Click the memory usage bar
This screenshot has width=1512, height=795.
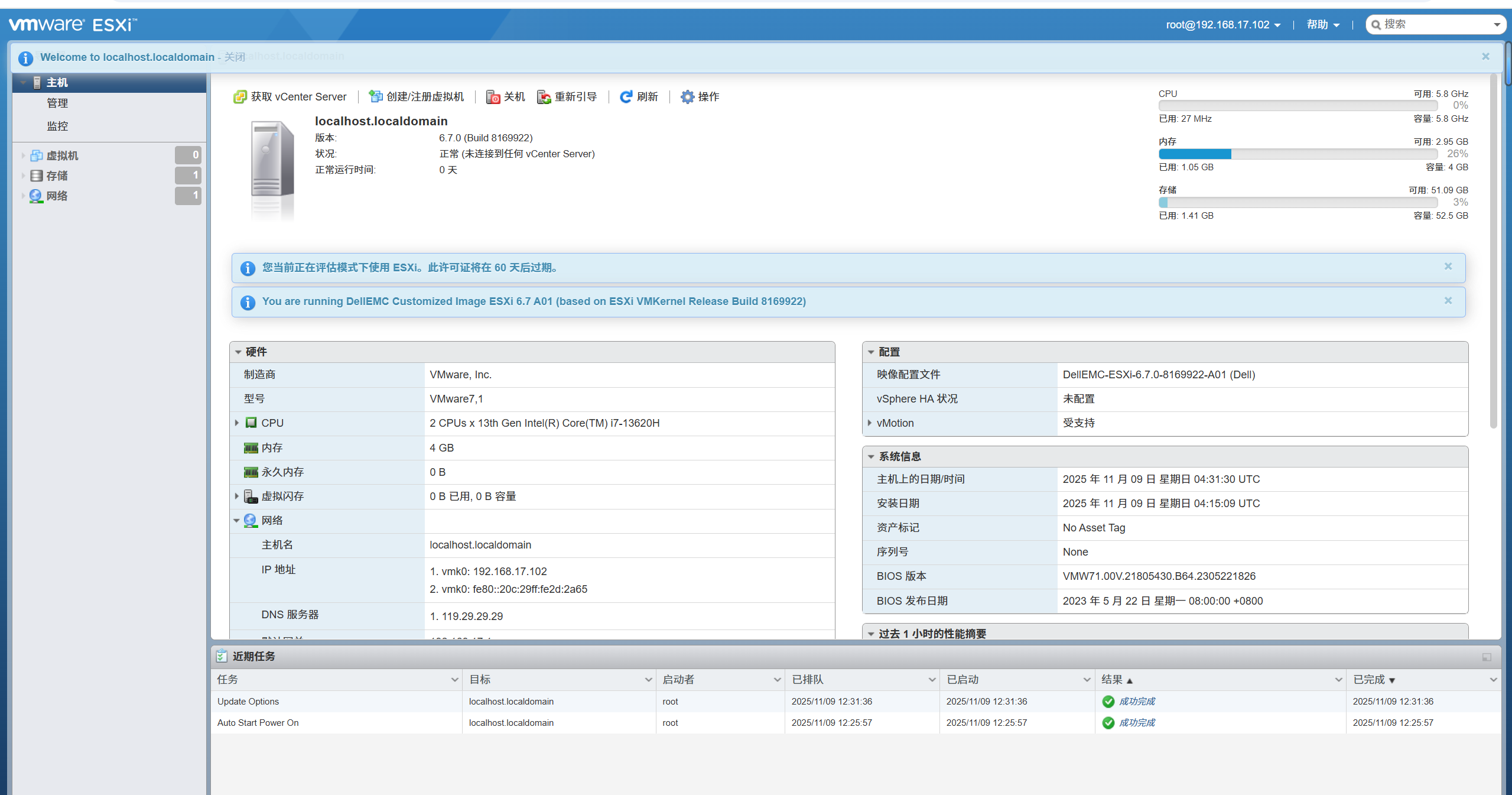click(x=1298, y=154)
